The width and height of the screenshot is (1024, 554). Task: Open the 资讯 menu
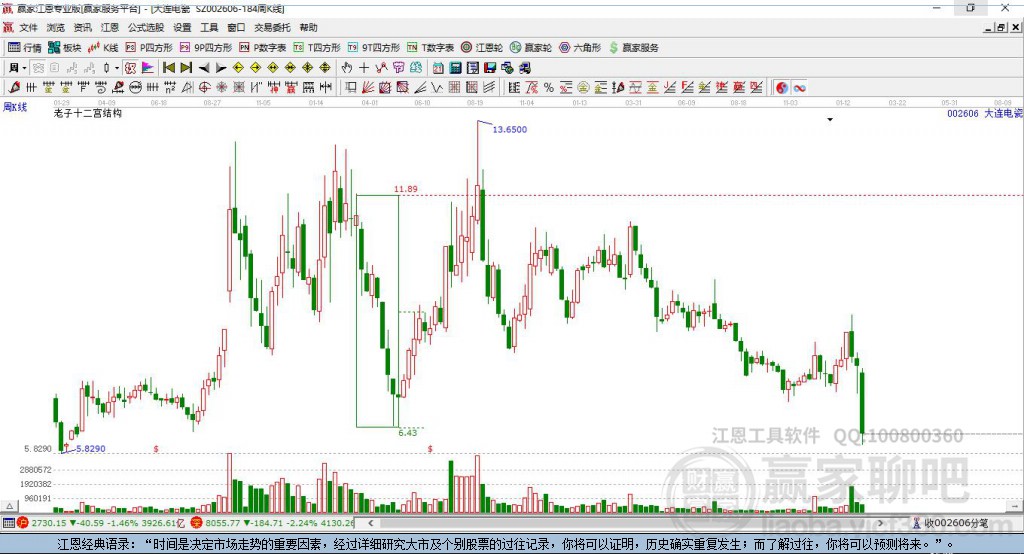(82, 27)
